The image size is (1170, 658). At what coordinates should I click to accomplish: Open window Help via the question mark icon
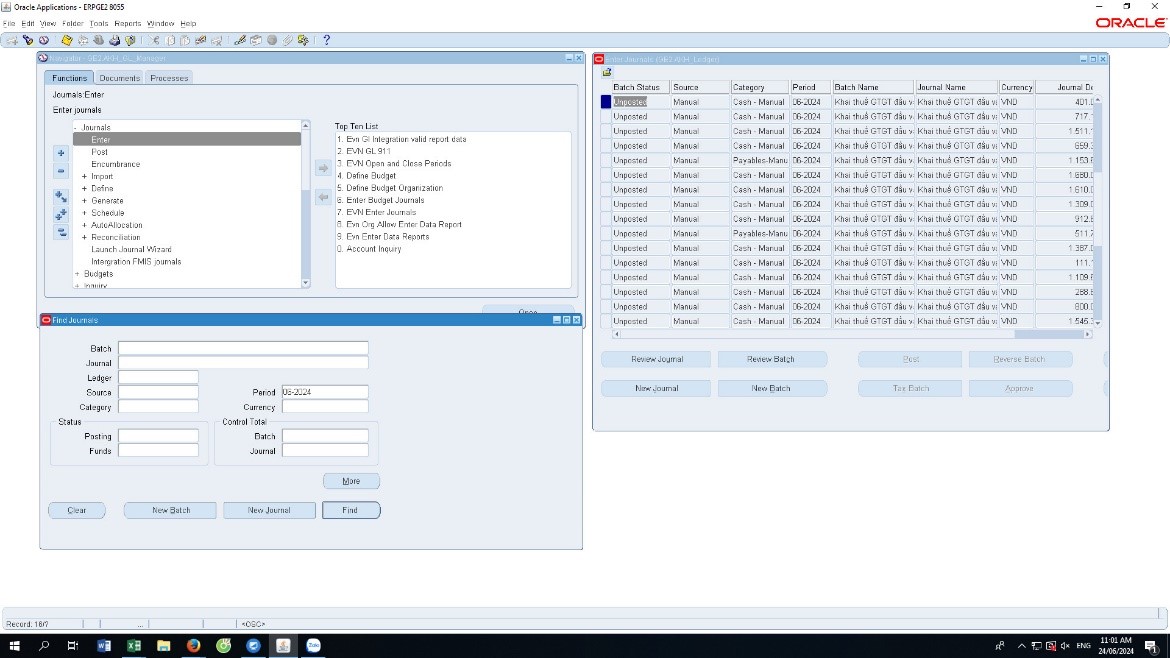pos(326,41)
